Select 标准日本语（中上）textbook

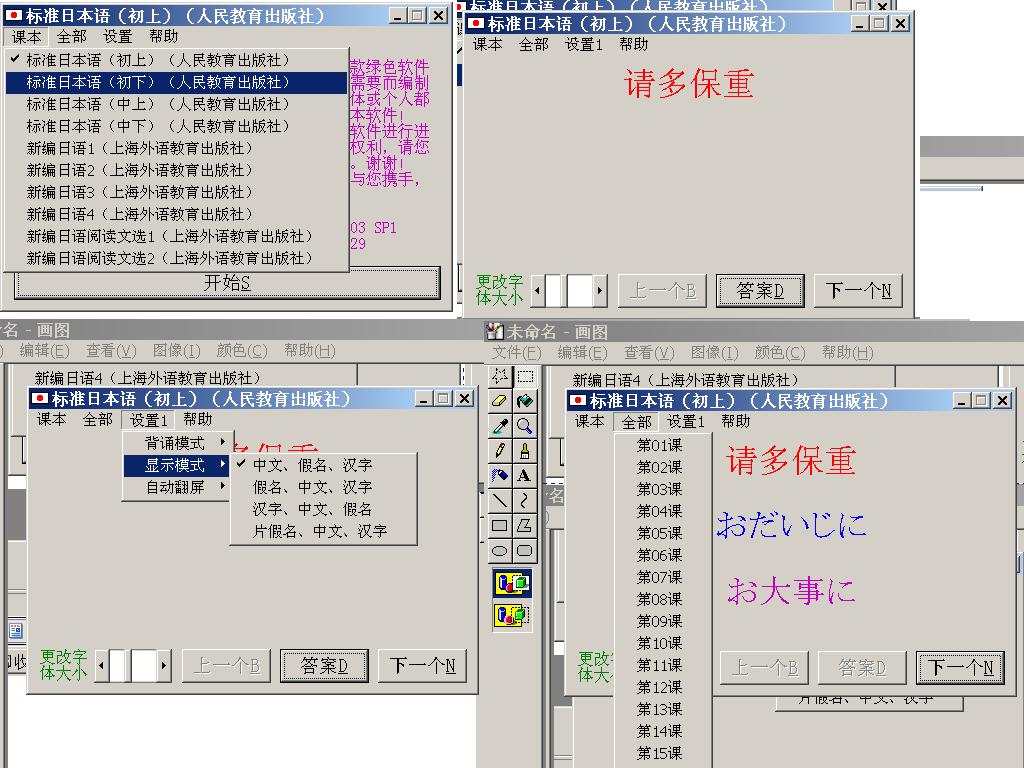point(176,104)
